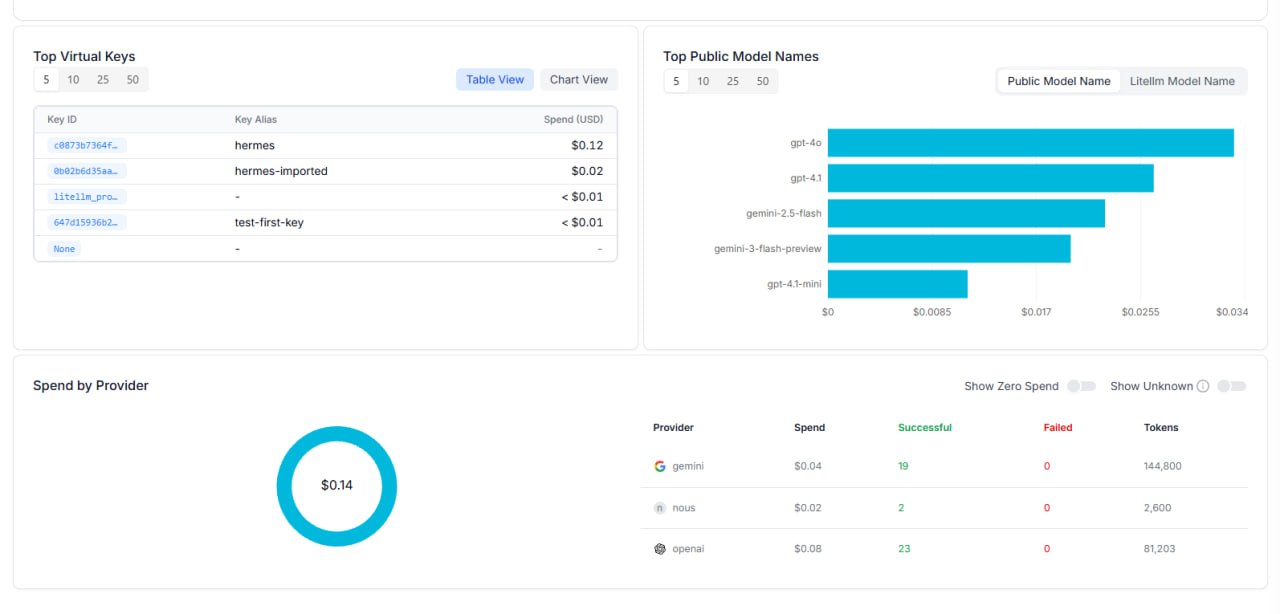Open key ID 647d15936b2… link
1280x614 pixels.
click(87, 223)
